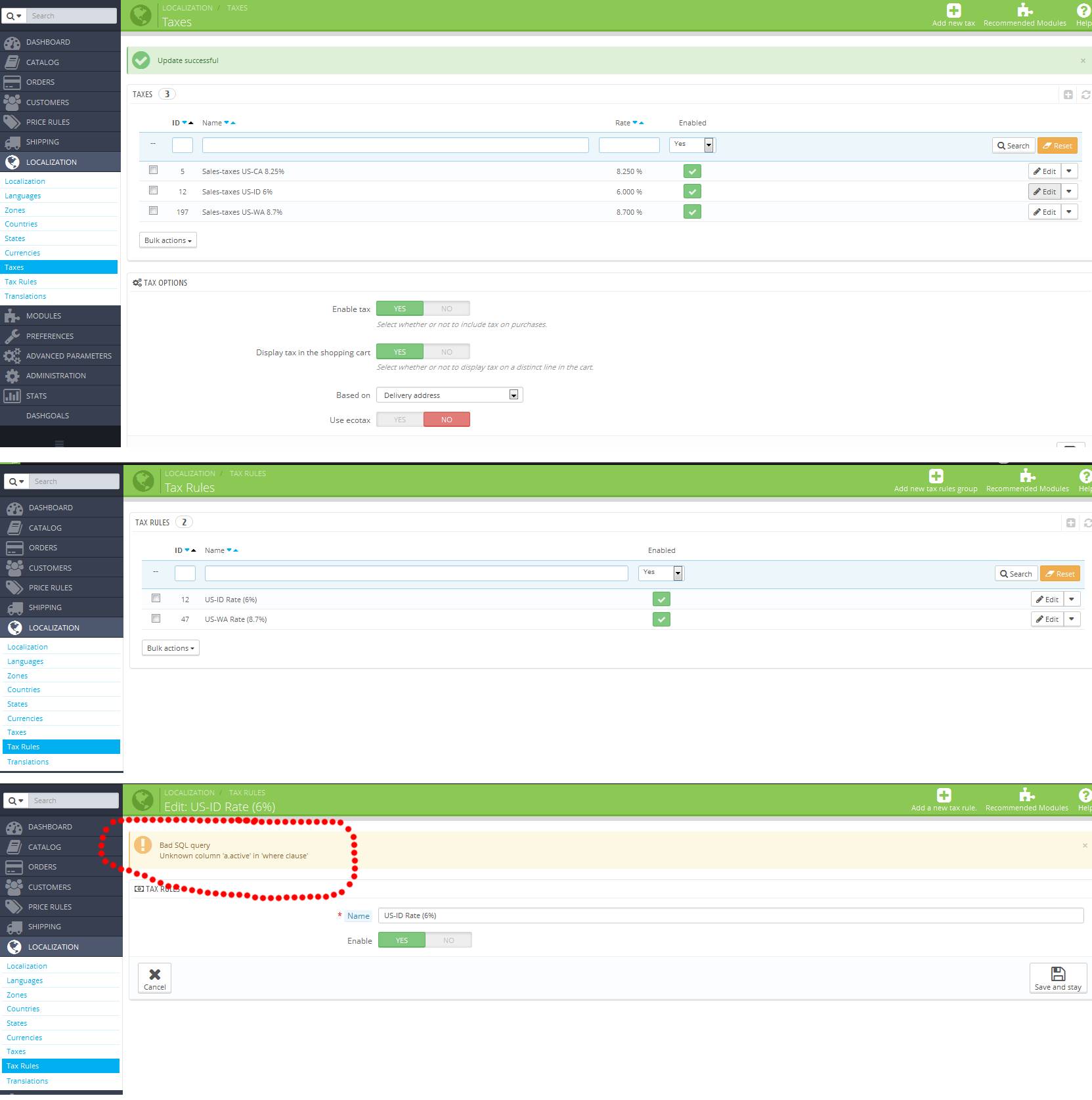Image resolution: width=1092 pixels, height=1100 pixels.
Task: Toggle enabled status of Sales-taxes US-ID 6%
Action: 692,192
